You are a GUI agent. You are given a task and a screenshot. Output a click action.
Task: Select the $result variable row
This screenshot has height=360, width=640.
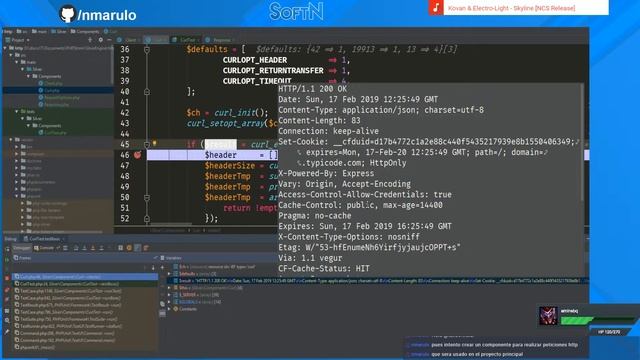click(378, 281)
